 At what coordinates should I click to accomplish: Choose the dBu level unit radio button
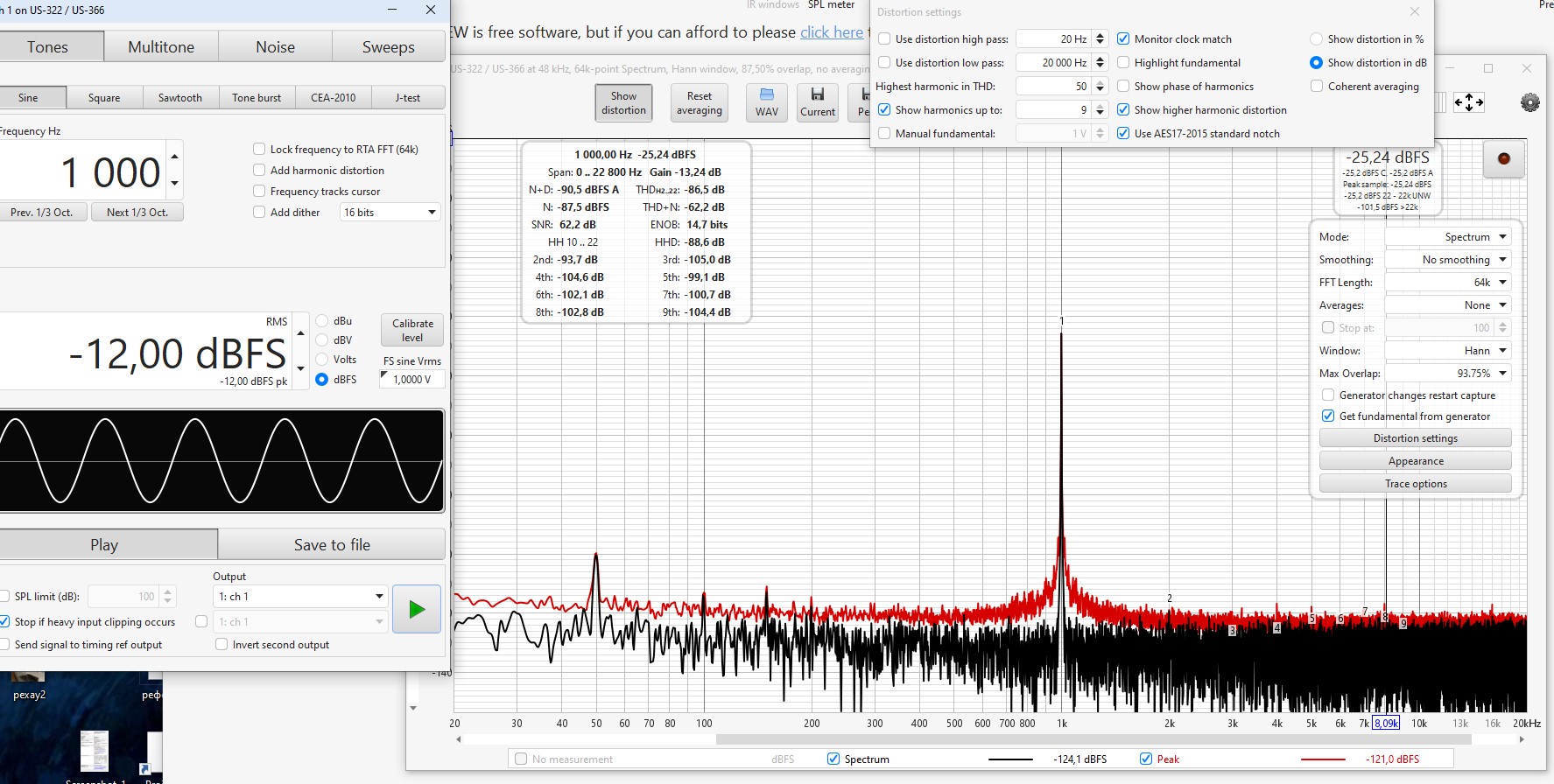(322, 321)
